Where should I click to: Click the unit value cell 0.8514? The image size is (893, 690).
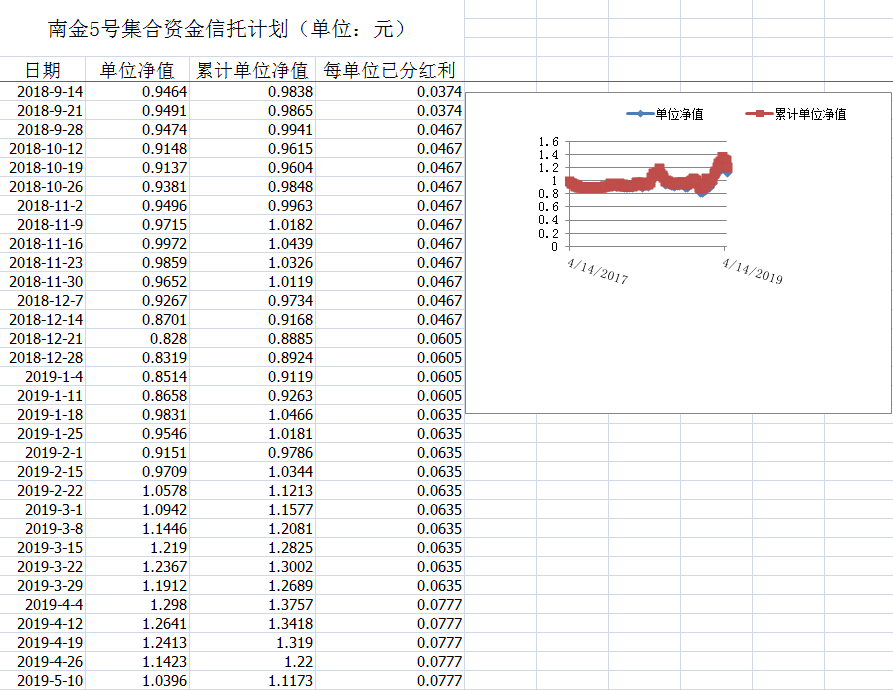click(x=137, y=377)
